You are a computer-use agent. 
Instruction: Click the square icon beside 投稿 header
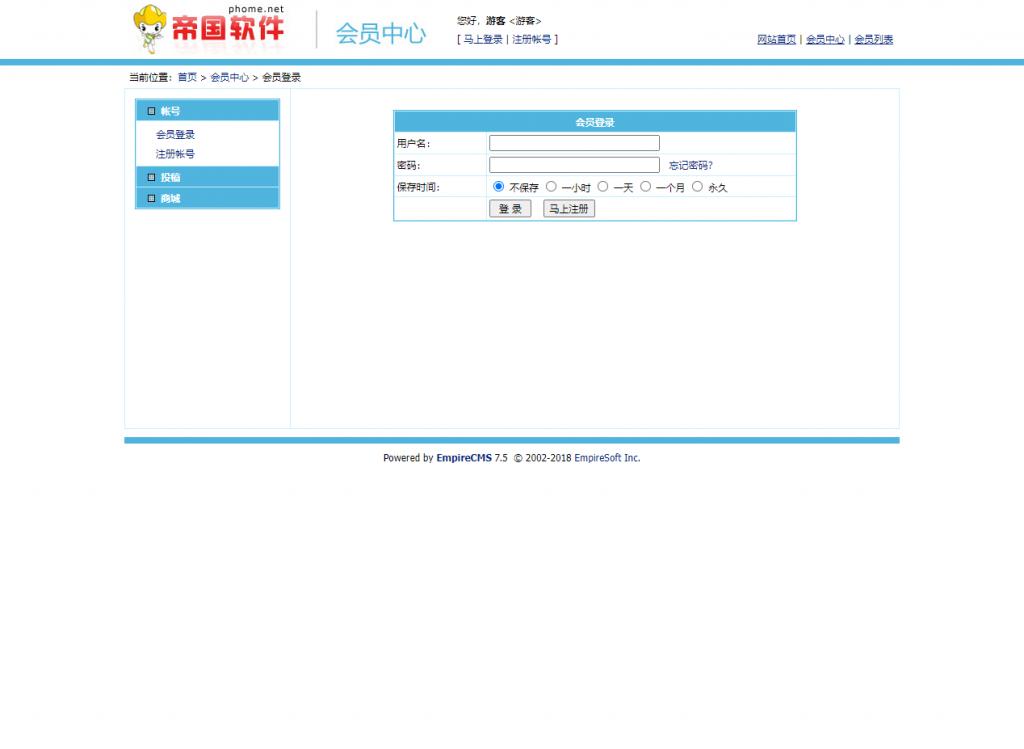151,177
